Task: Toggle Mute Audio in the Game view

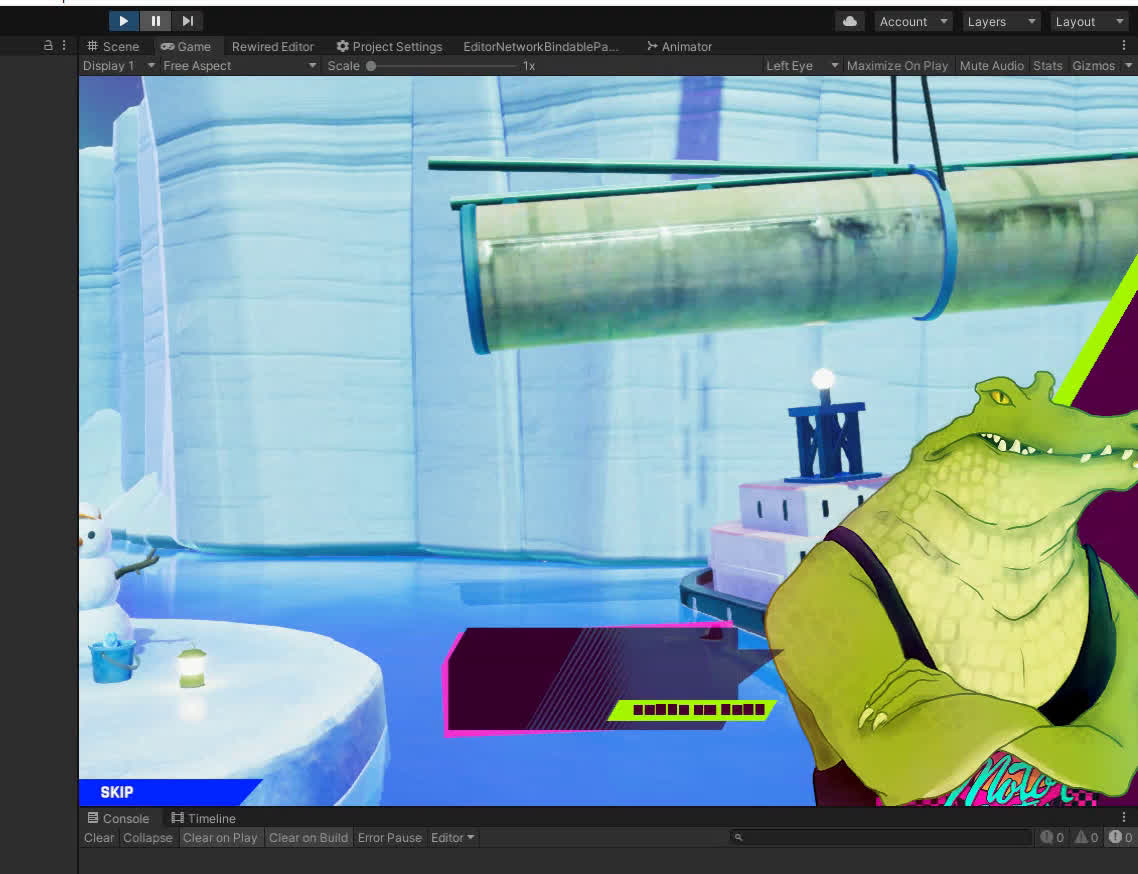Action: (991, 66)
